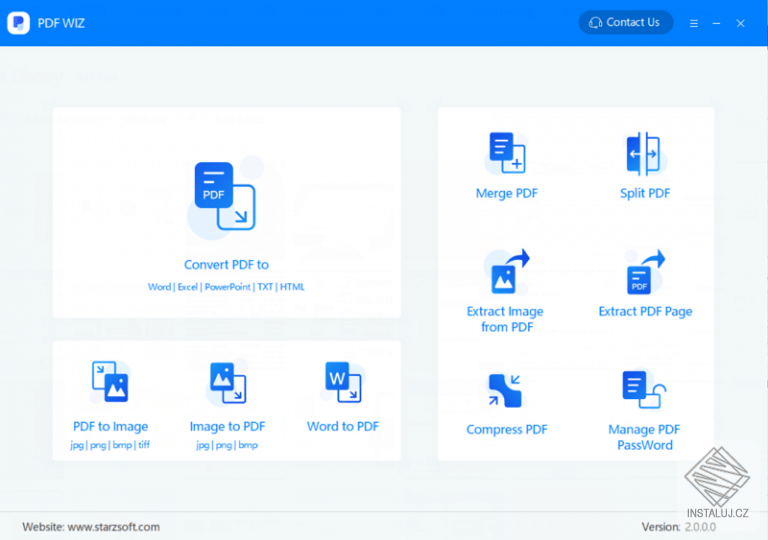Open the www.starzsoft.com website link
Screen dimensions: 768x540
[114, 527]
